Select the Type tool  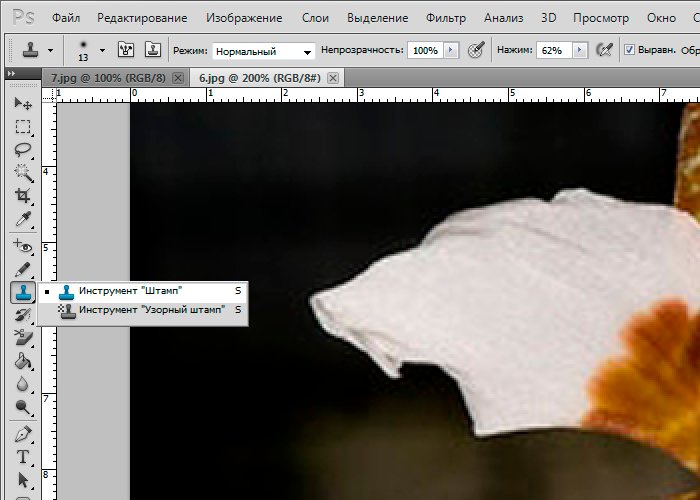click(x=22, y=457)
